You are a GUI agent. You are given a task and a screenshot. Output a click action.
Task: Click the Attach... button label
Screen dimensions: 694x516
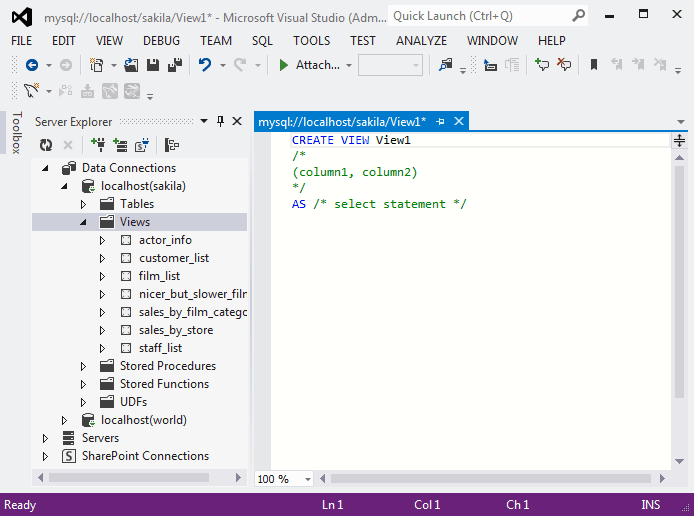(317, 65)
